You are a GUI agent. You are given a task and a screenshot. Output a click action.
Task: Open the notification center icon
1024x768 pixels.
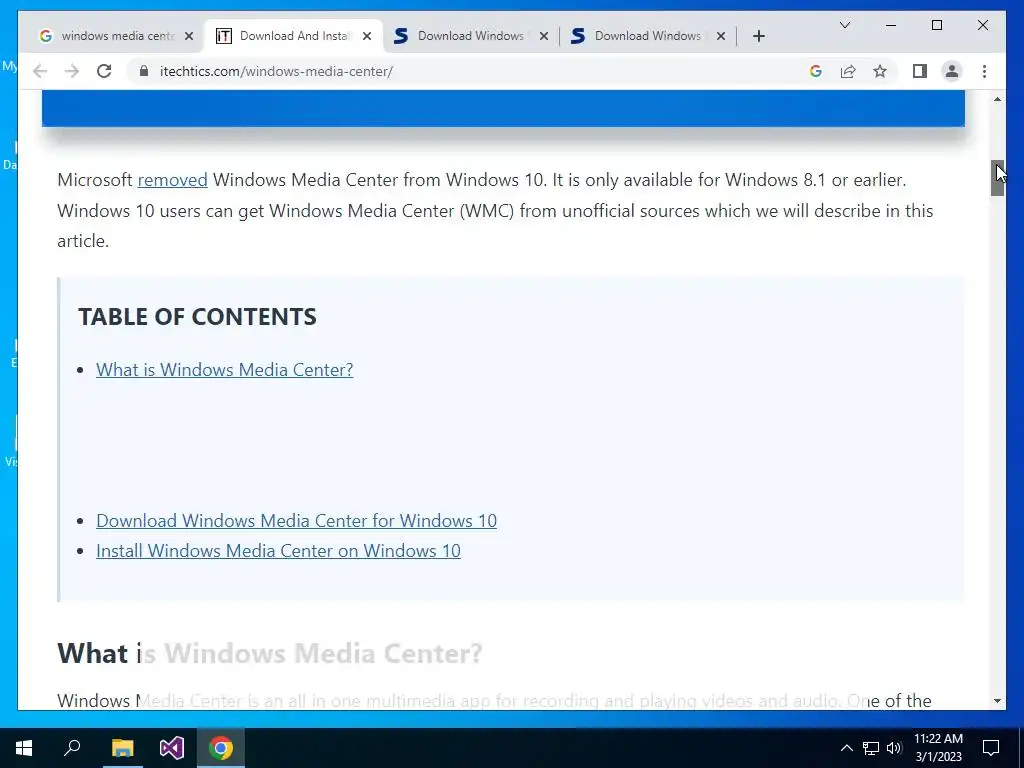click(991, 748)
